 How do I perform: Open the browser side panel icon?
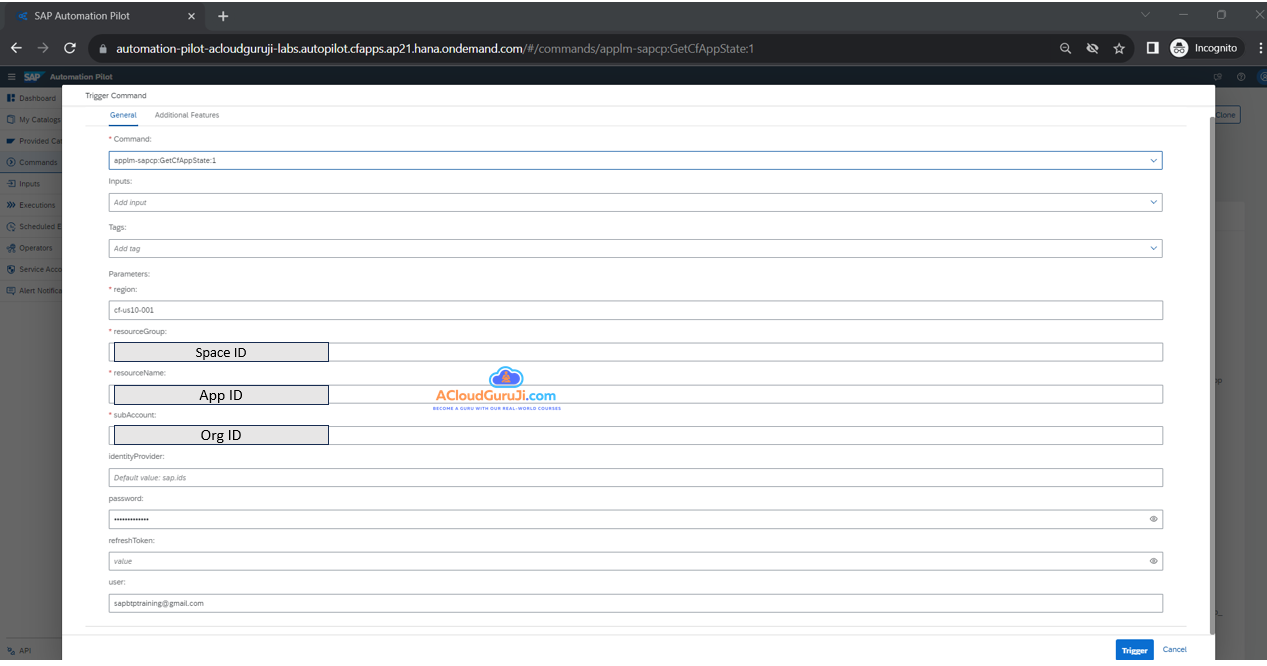[x=1152, y=48]
